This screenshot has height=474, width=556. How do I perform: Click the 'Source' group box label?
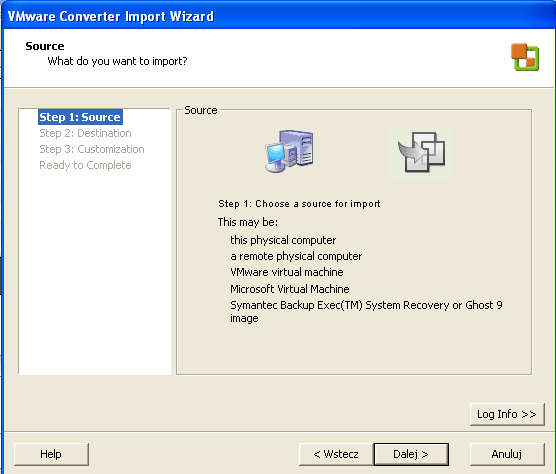[x=201, y=110]
